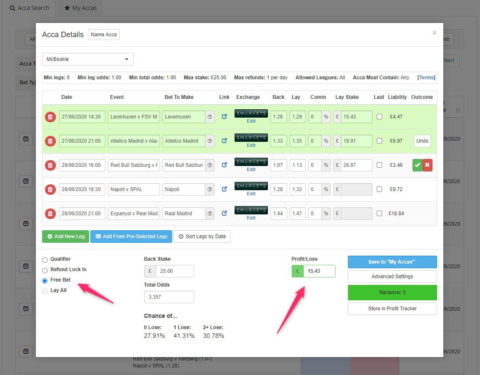This screenshot has width=480, height=375.
Task: Click info icon beside Red Bull Salzburg bet
Action: point(210,165)
